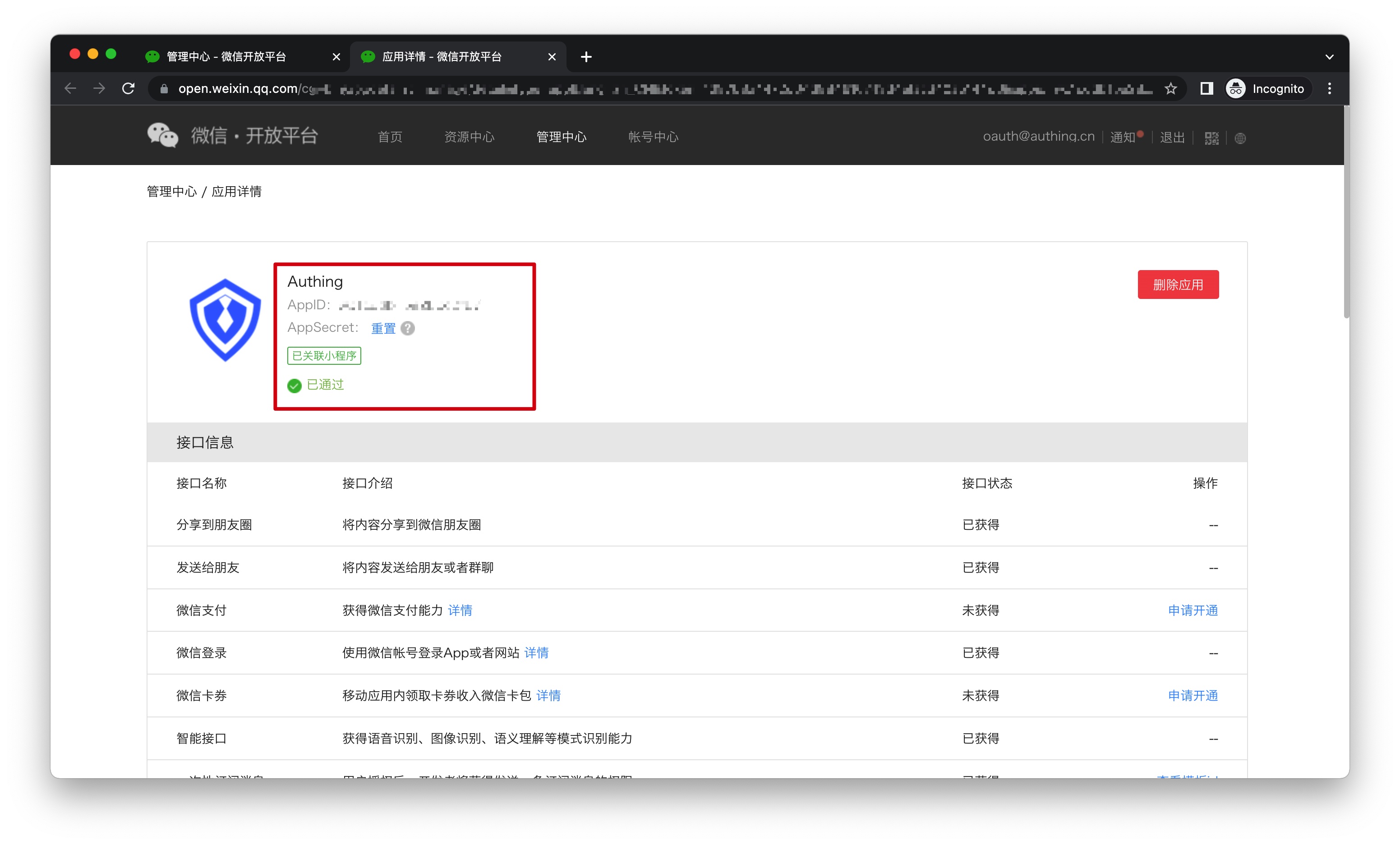Expand tab search chevron dropdown
Image resolution: width=1400 pixels, height=845 pixels.
(x=1329, y=57)
